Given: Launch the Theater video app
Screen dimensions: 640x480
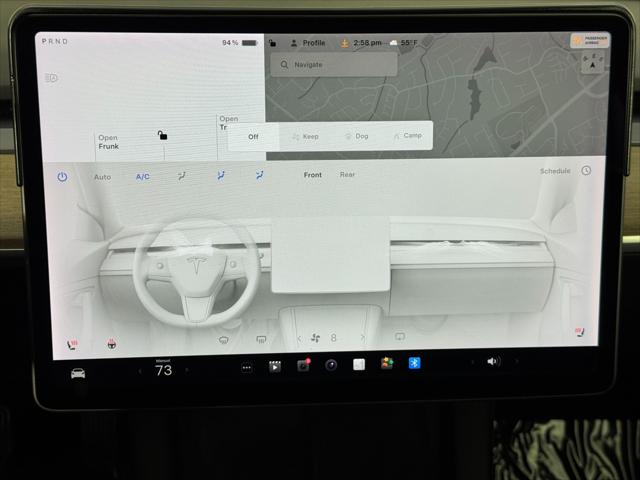Looking at the screenshot, I should [x=275, y=366].
